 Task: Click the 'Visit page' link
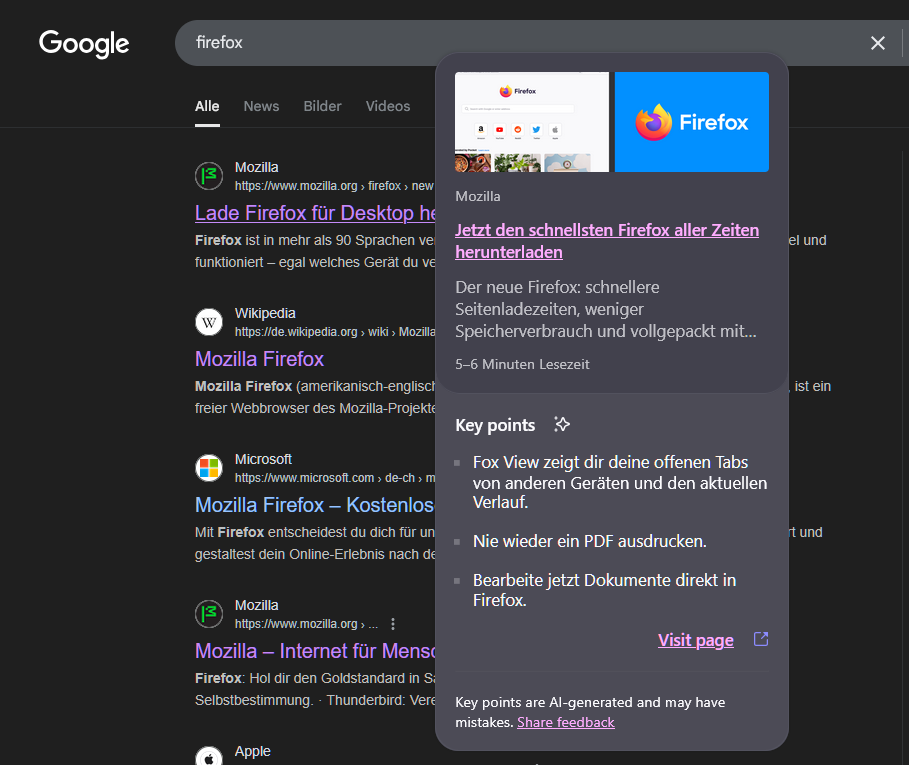click(x=696, y=640)
